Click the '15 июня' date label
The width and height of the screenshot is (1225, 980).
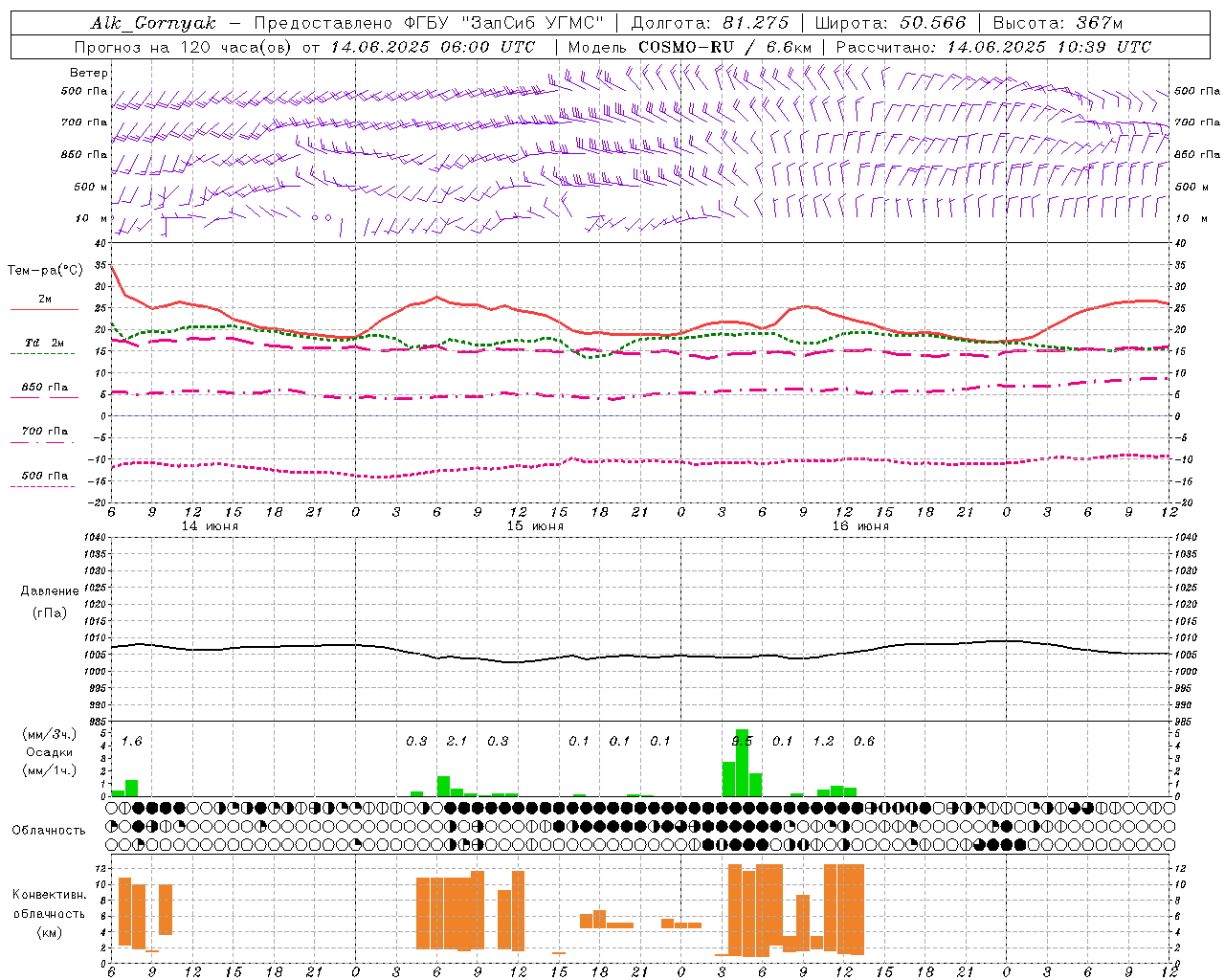(535, 526)
